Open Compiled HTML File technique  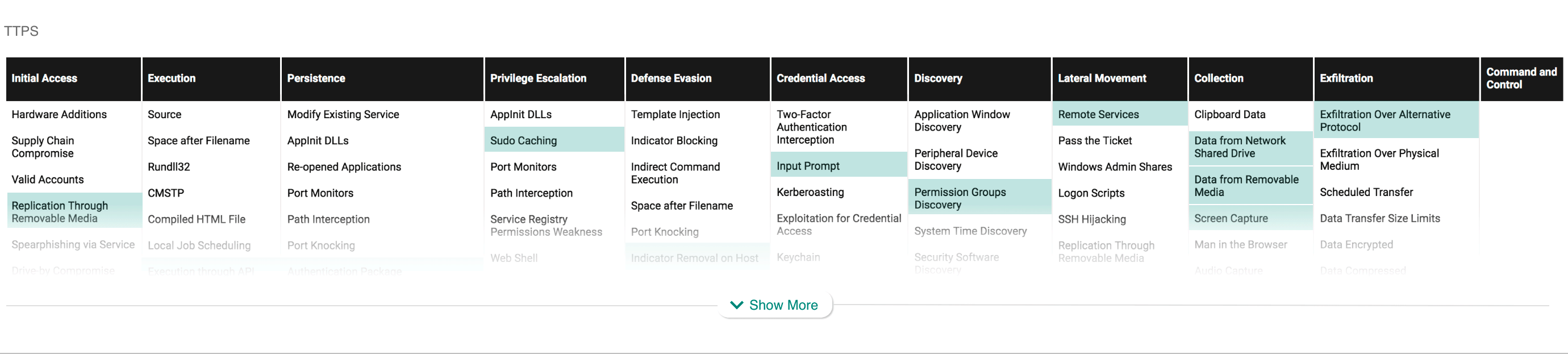[x=197, y=219]
